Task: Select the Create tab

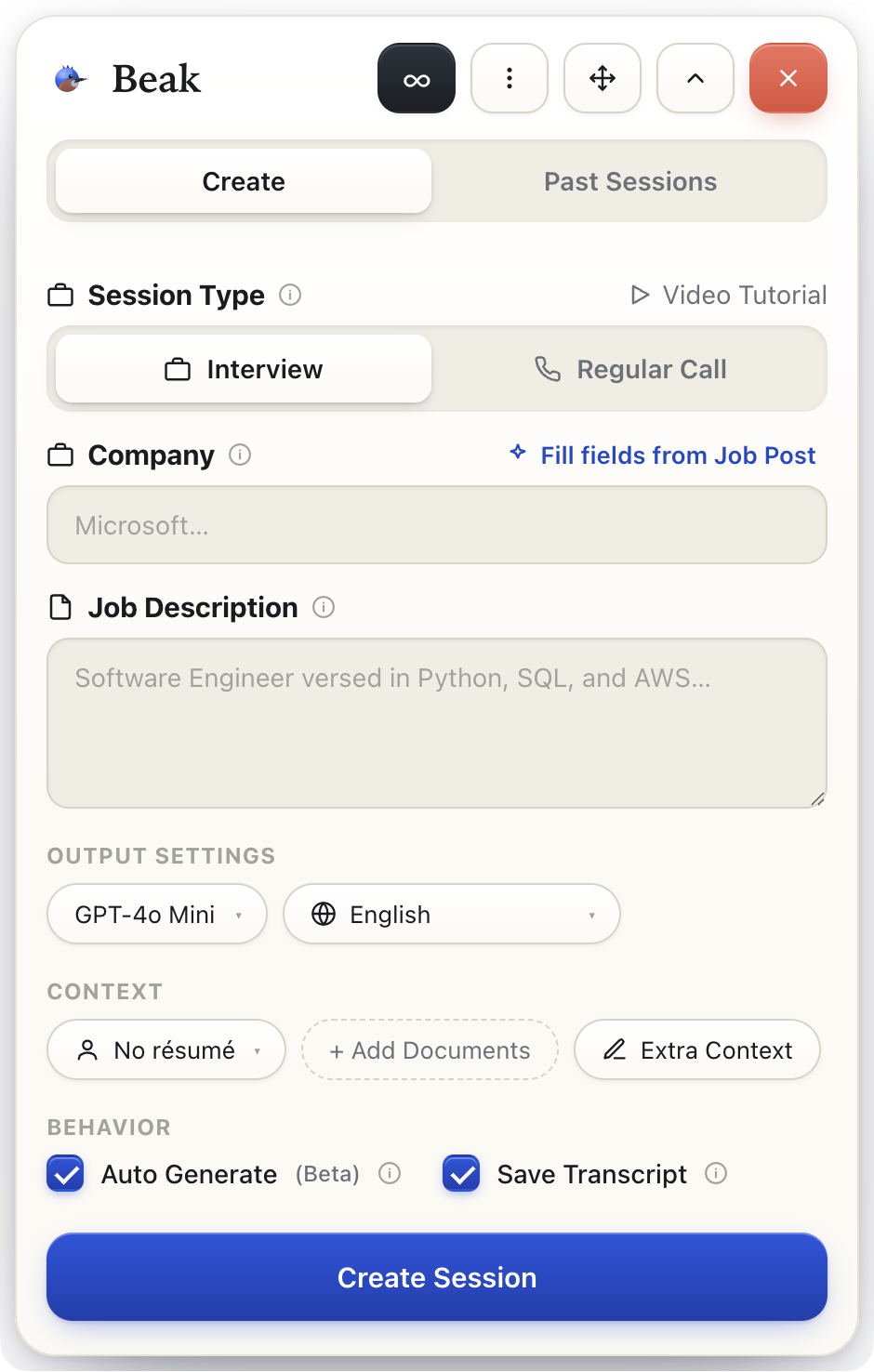Action: (x=244, y=181)
